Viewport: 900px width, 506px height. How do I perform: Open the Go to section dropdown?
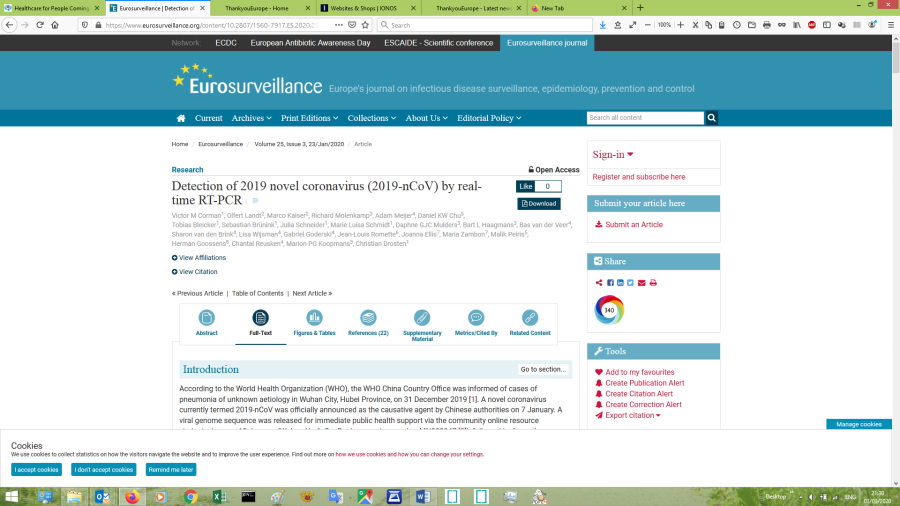point(543,370)
